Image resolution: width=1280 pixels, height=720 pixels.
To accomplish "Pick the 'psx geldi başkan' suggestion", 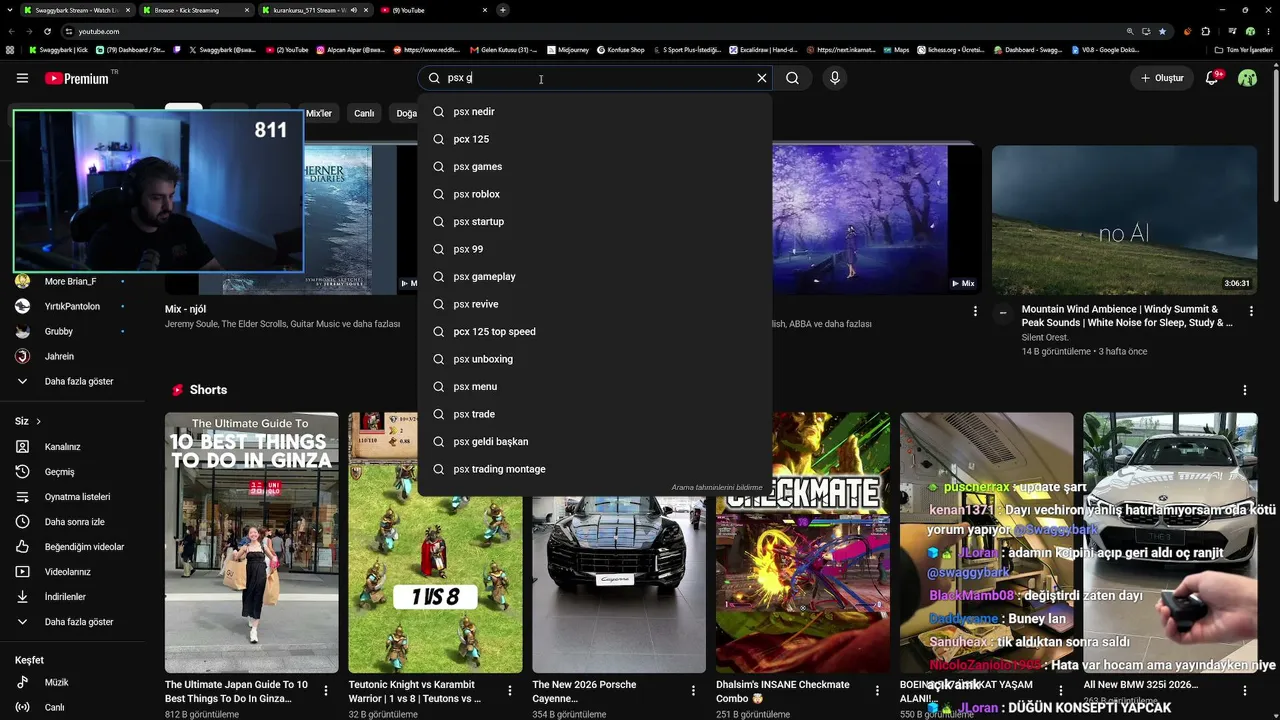I will (x=595, y=442).
